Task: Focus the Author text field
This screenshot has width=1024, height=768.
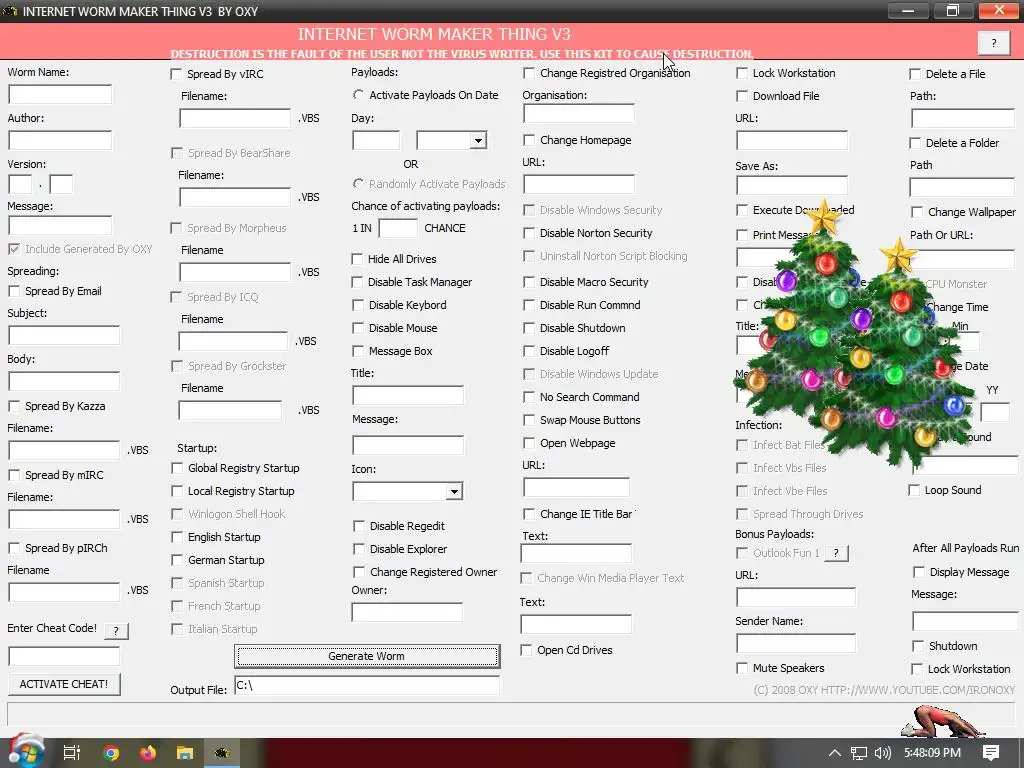Action: pyautogui.click(x=60, y=140)
